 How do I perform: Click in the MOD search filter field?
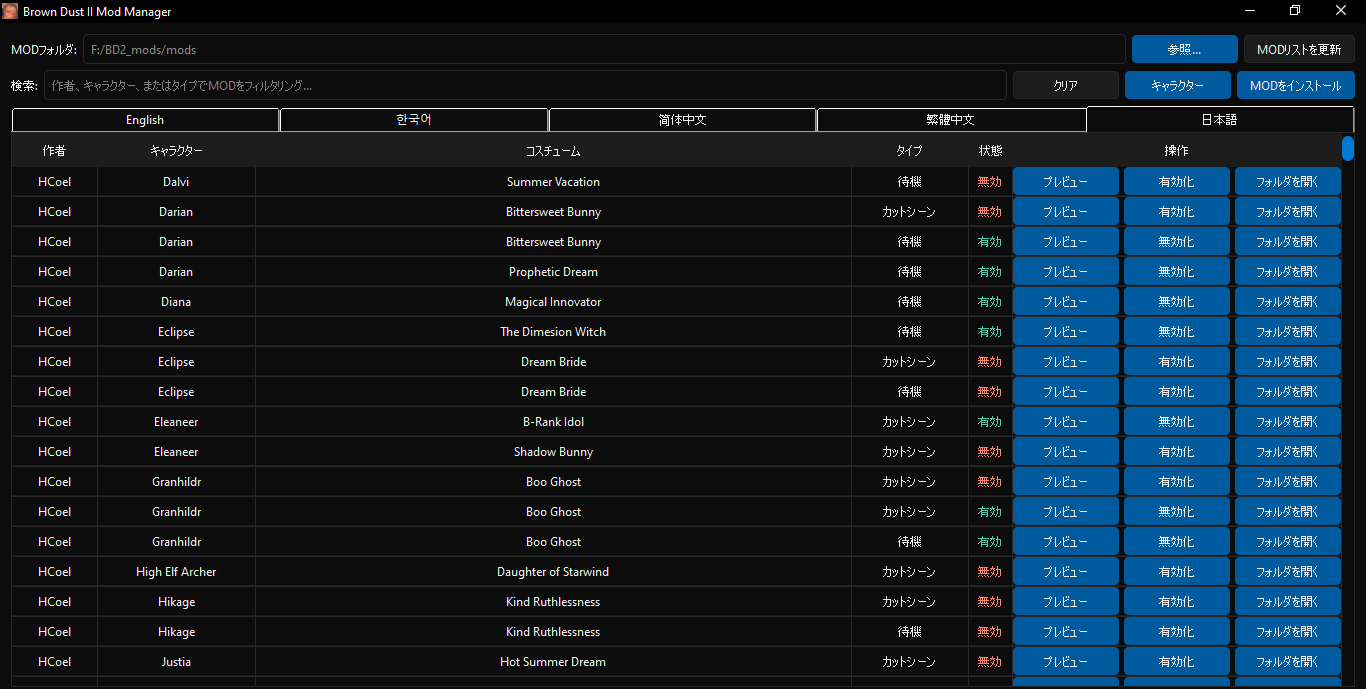(x=525, y=85)
